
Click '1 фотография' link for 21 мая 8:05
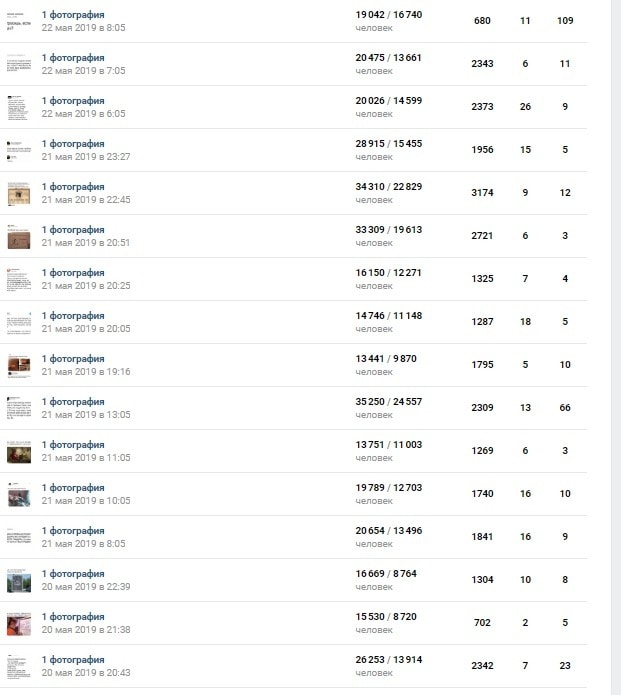[73, 531]
